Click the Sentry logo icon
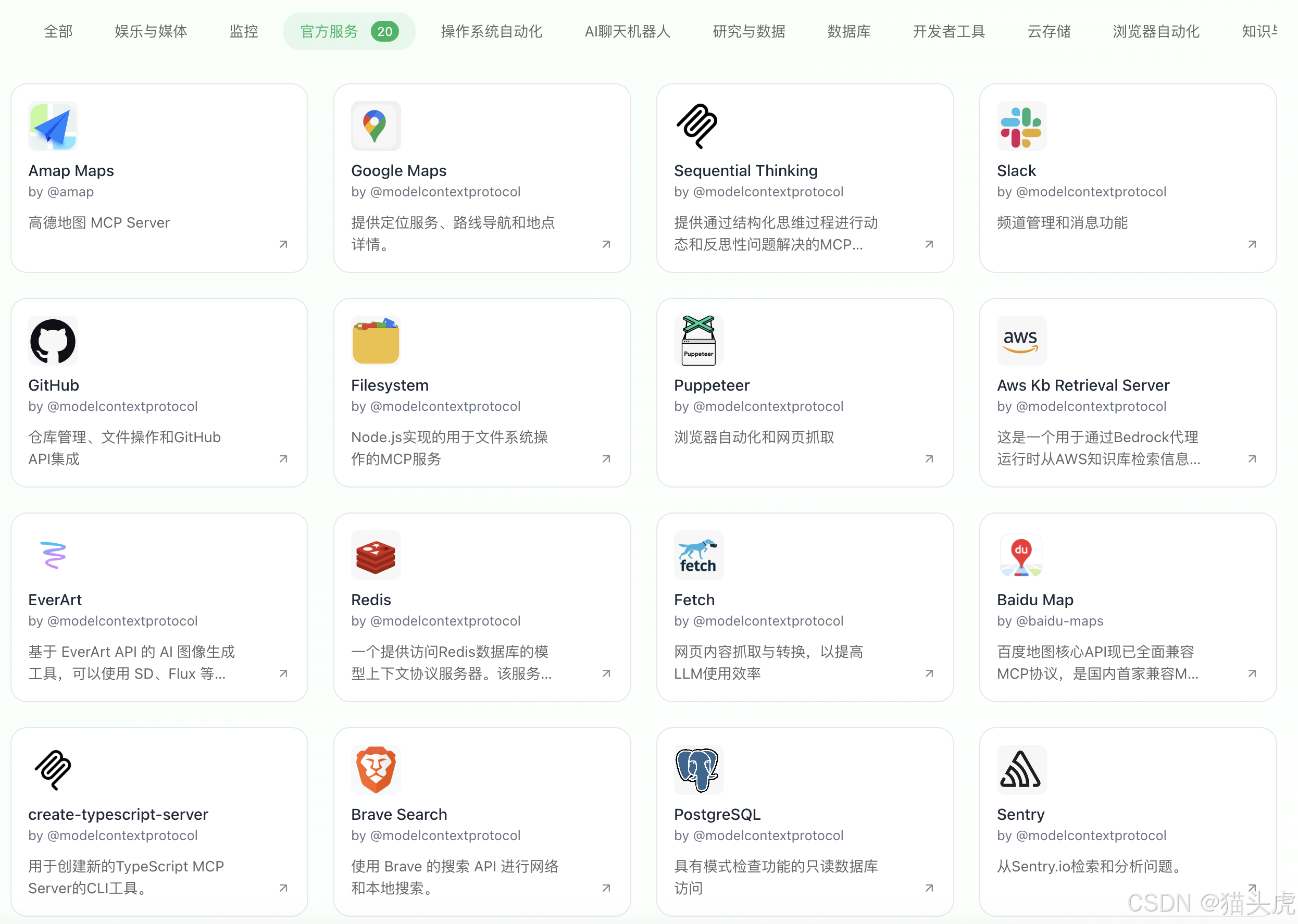This screenshot has width=1298, height=924. [1021, 769]
